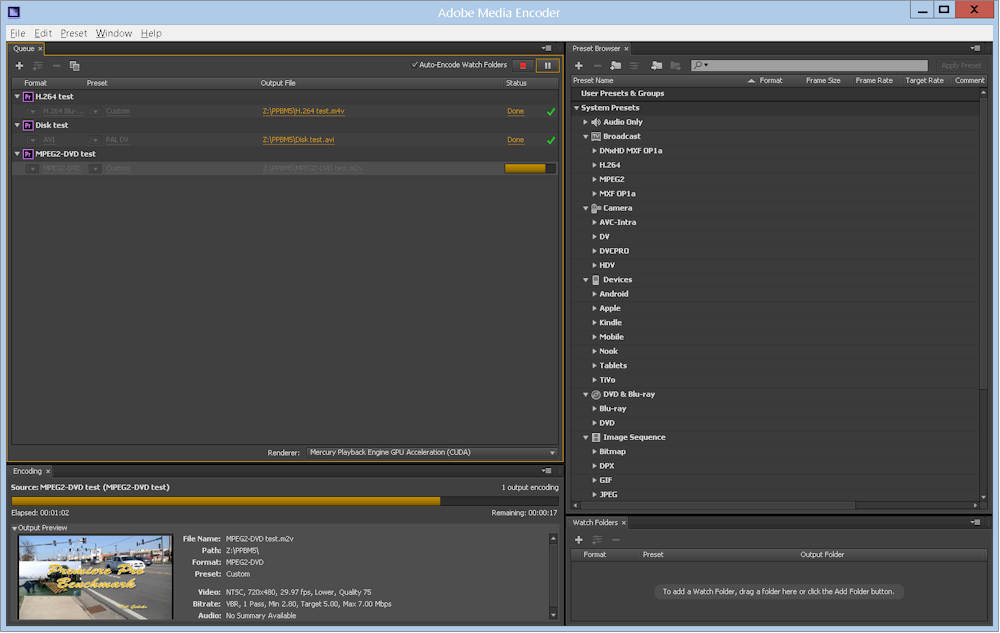This screenshot has width=1000, height=633.
Task: Click the Apply Preset button
Action: pyautogui.click(x=961, y=66)
